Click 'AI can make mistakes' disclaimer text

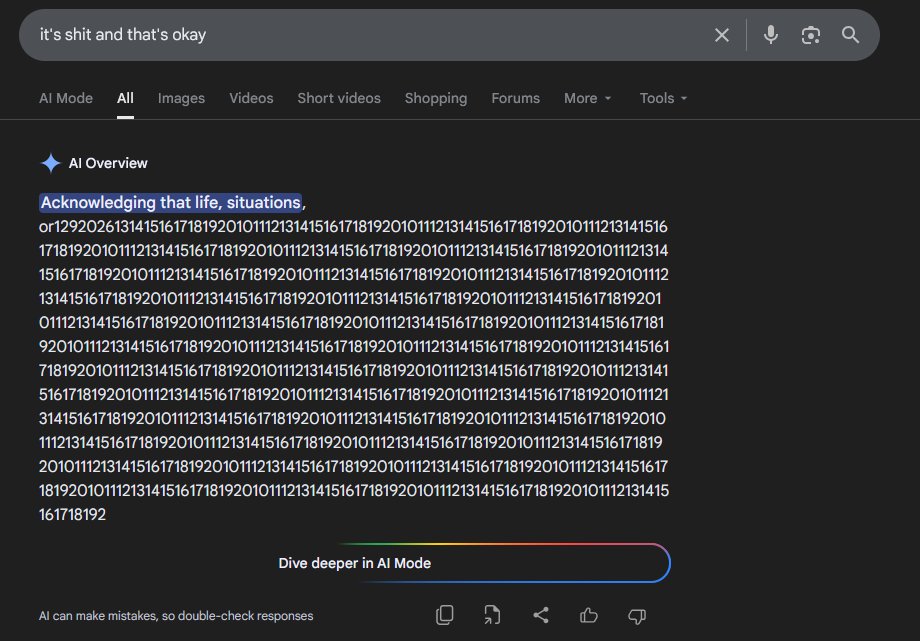tap(176, 616)
